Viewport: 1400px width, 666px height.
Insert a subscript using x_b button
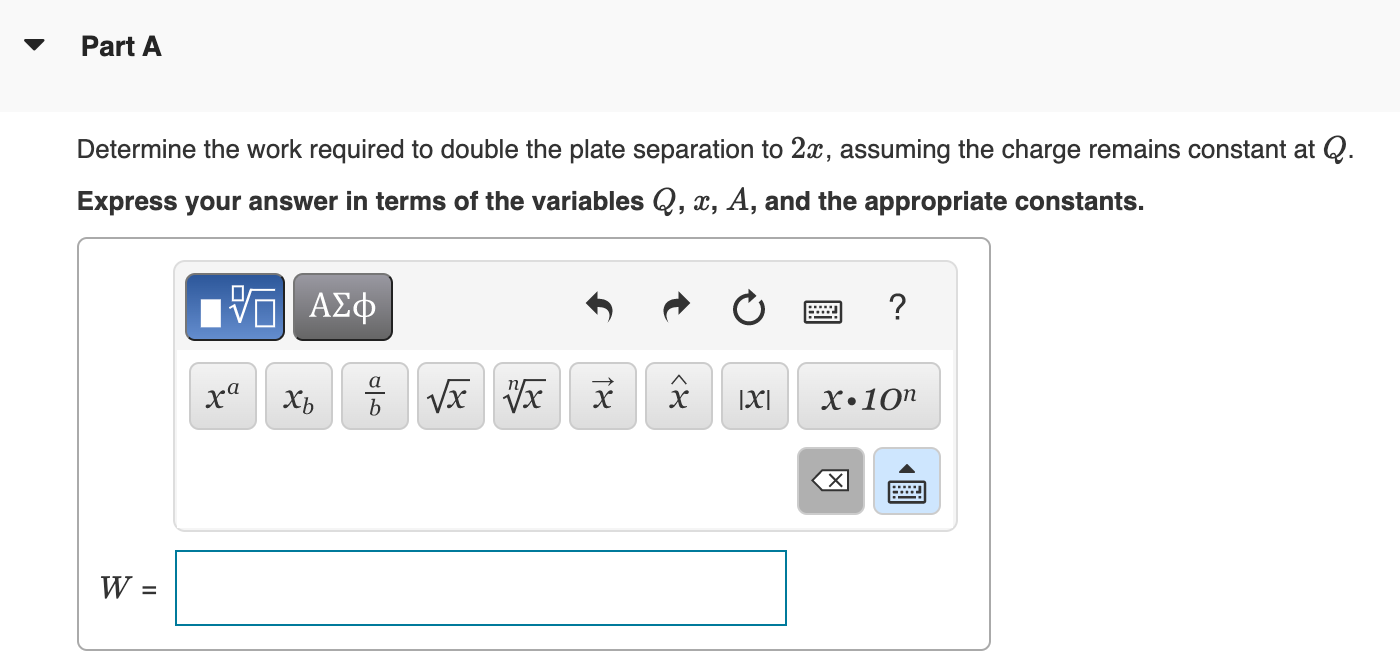(x=298, y=396)
